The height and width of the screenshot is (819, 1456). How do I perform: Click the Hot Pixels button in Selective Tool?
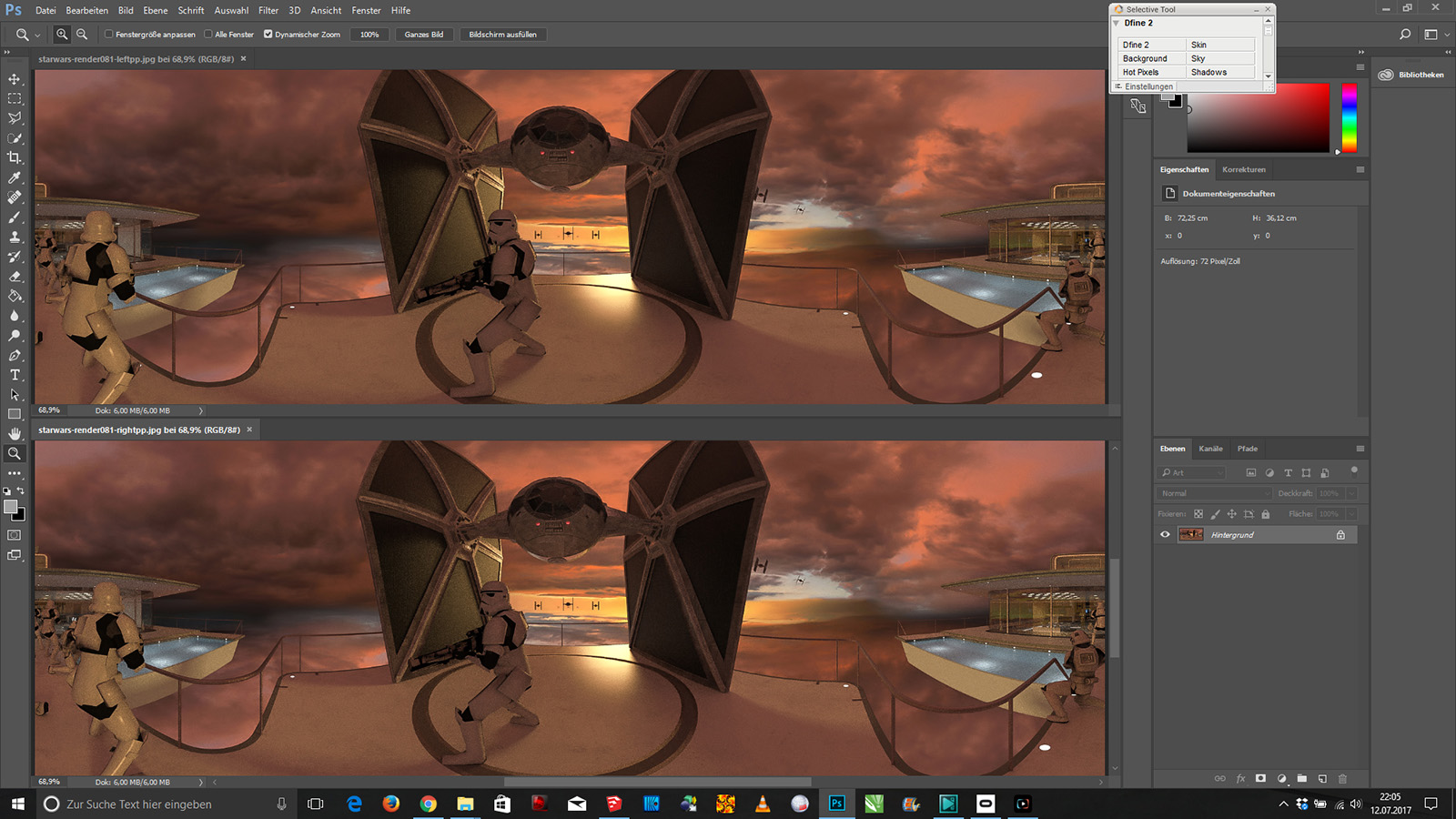pyautogui.click(x=1152, y=72)
